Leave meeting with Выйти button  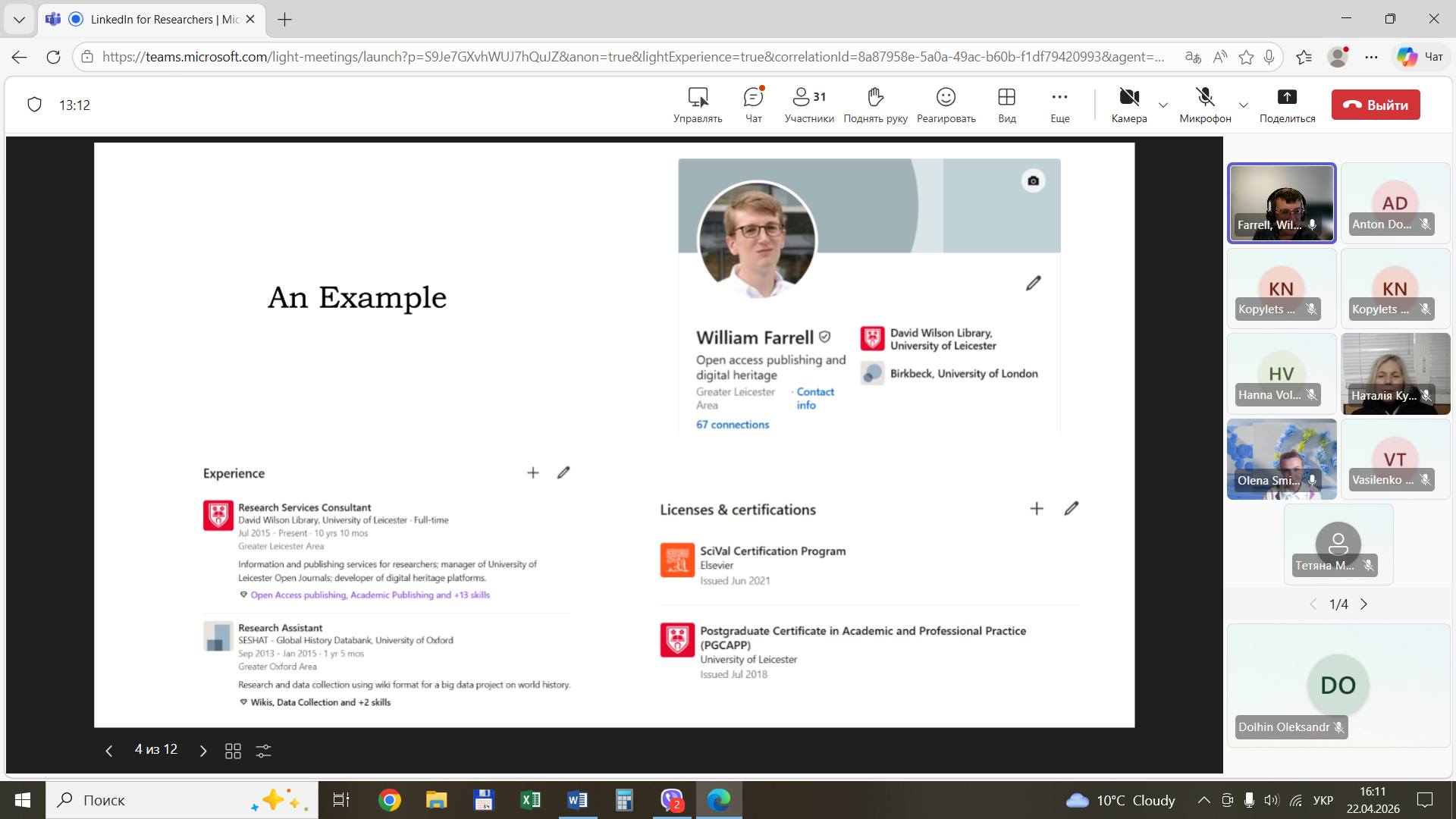1376,105
